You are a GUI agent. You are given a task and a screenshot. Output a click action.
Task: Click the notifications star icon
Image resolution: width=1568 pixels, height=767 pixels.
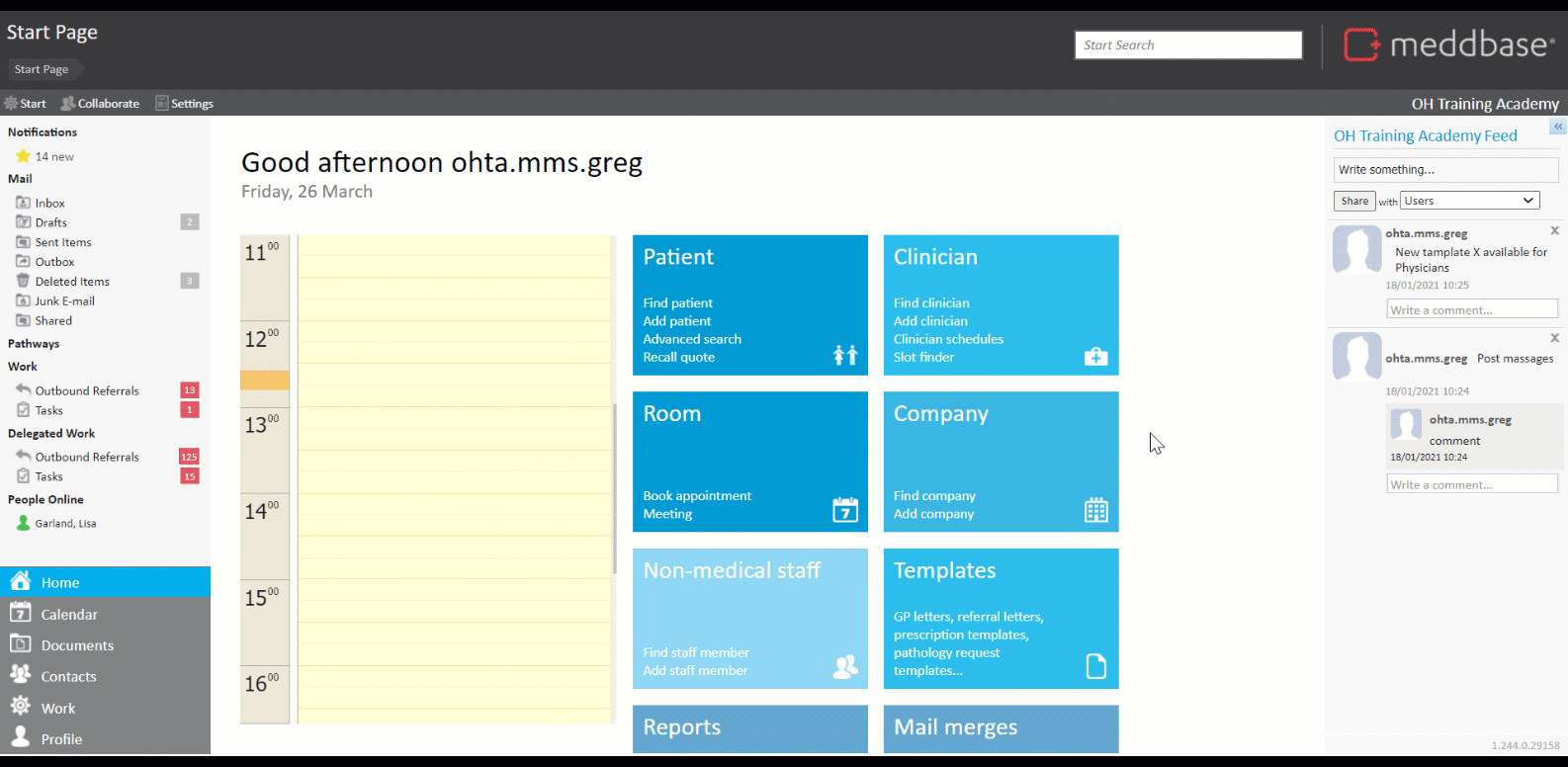[x=23, y=156]
